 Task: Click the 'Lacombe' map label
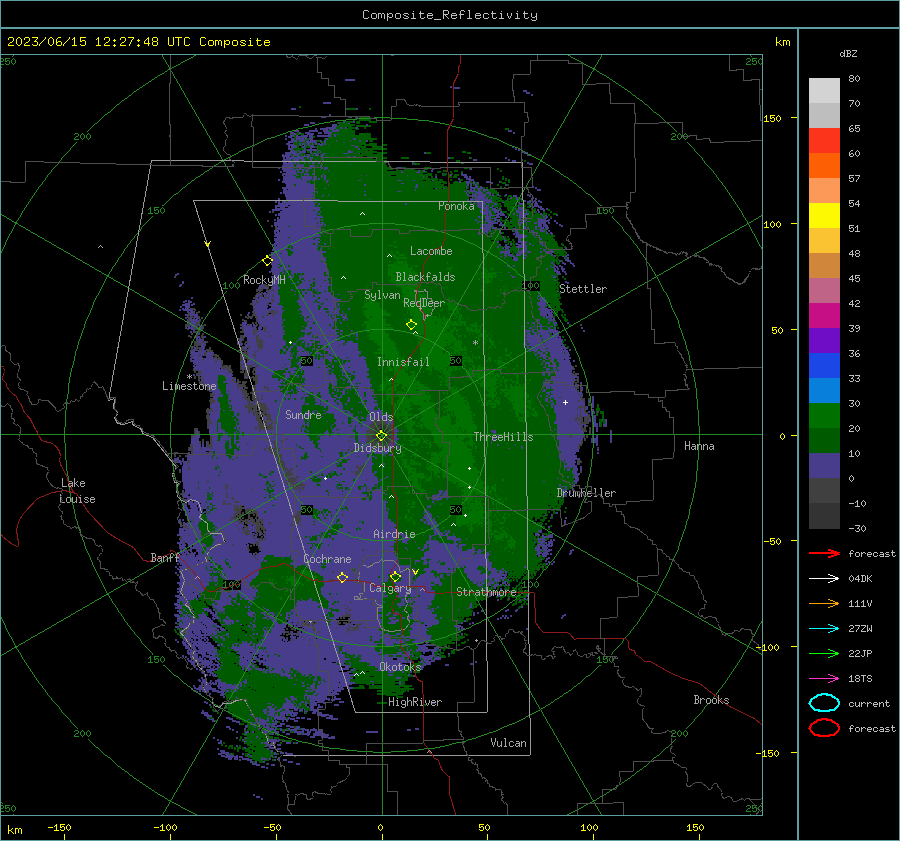click(x=431, y=251)
